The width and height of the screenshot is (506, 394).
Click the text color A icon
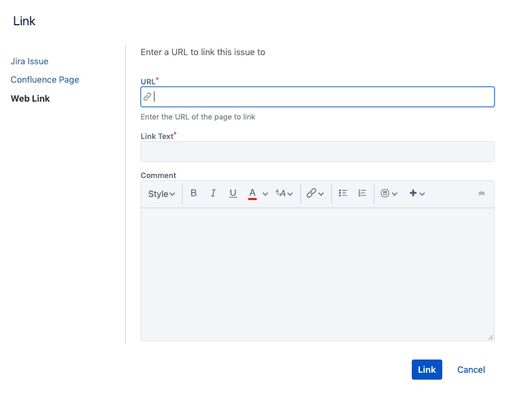[252, 193]
